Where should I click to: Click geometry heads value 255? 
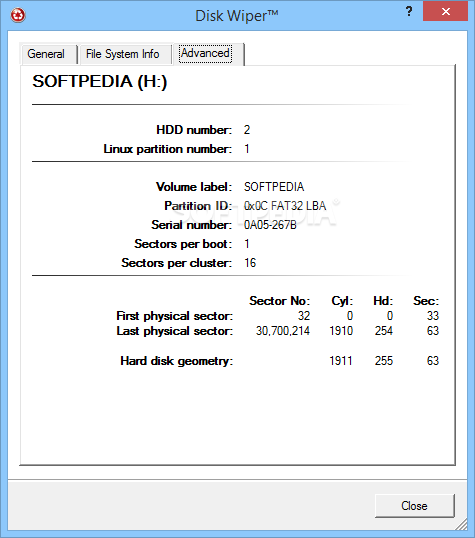(x=384, y=361)
